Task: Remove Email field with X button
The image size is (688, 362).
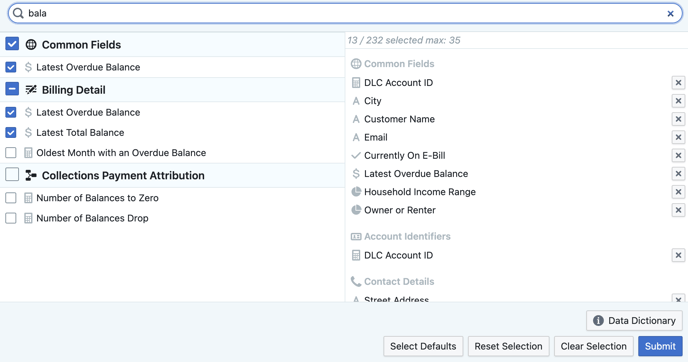Action: point(678,137)
